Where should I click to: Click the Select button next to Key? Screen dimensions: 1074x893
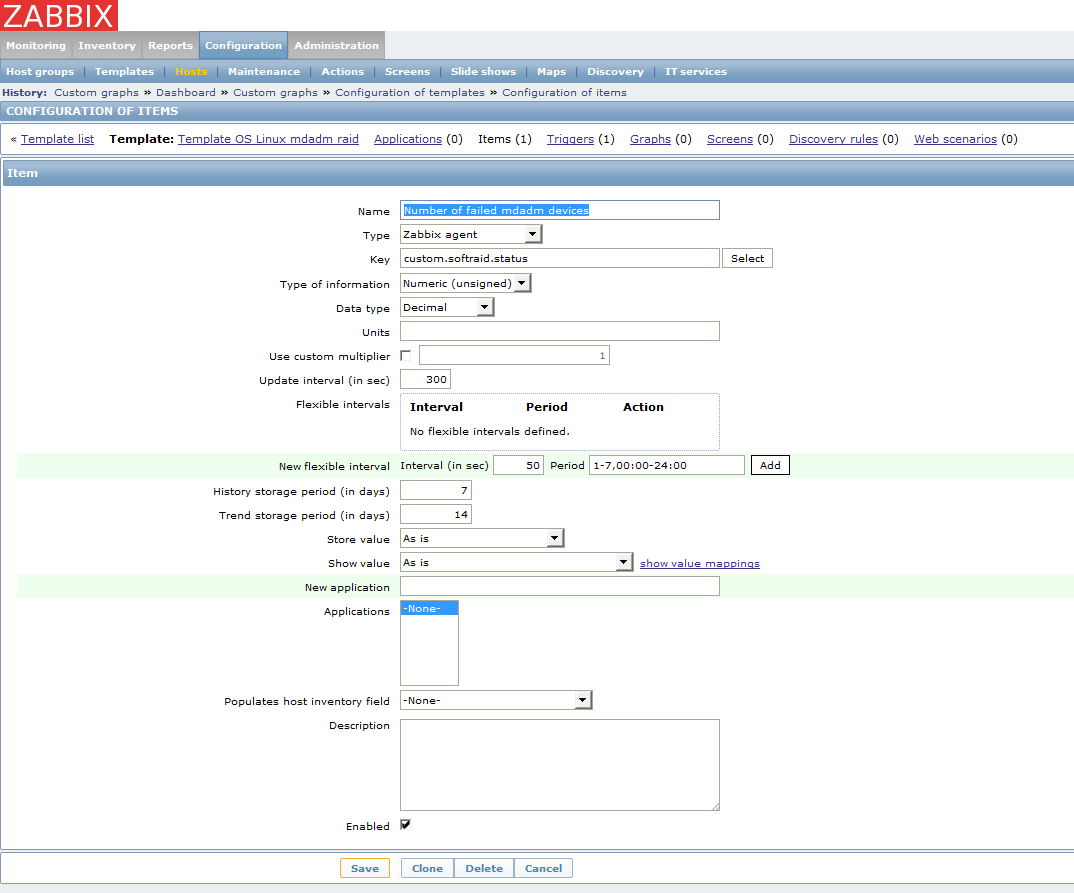coord(747,258)
